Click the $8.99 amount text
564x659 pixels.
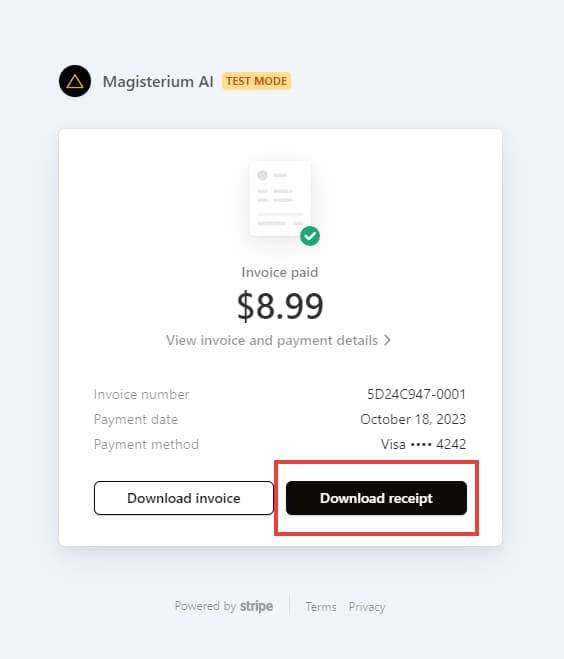click(280, 306)
